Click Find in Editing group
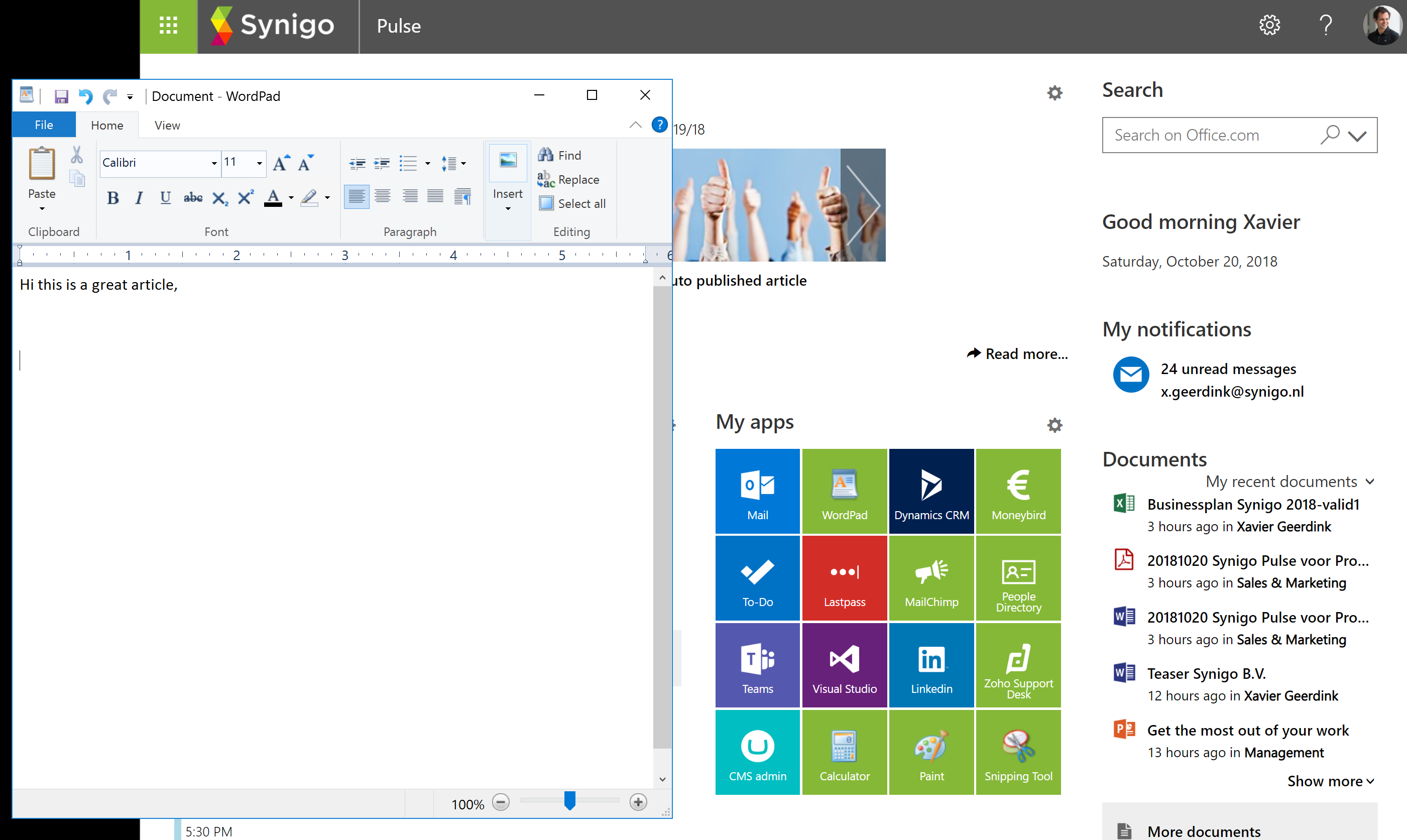This screenshot has width=1407, height=840. coord(559,155)
